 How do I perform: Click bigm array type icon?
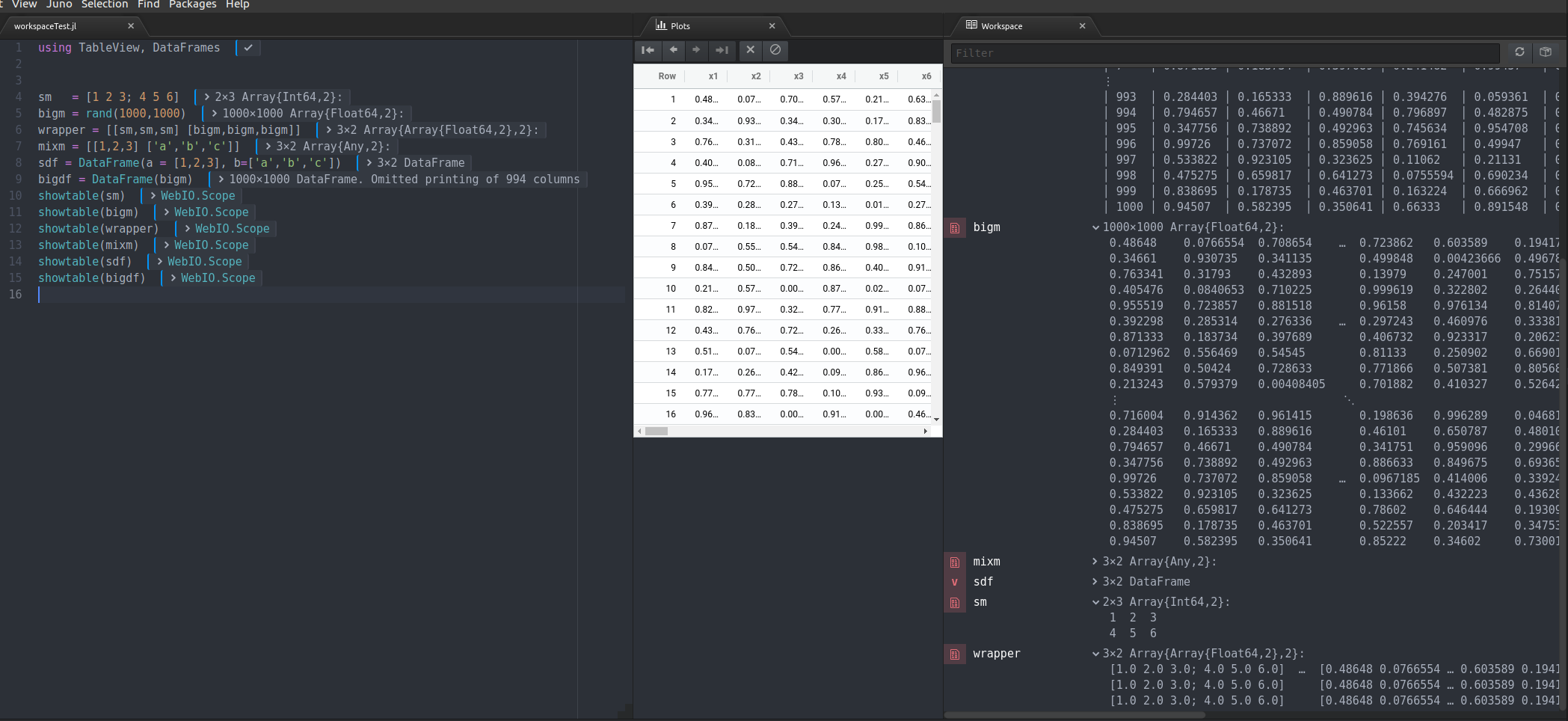[x=955, y=227]
